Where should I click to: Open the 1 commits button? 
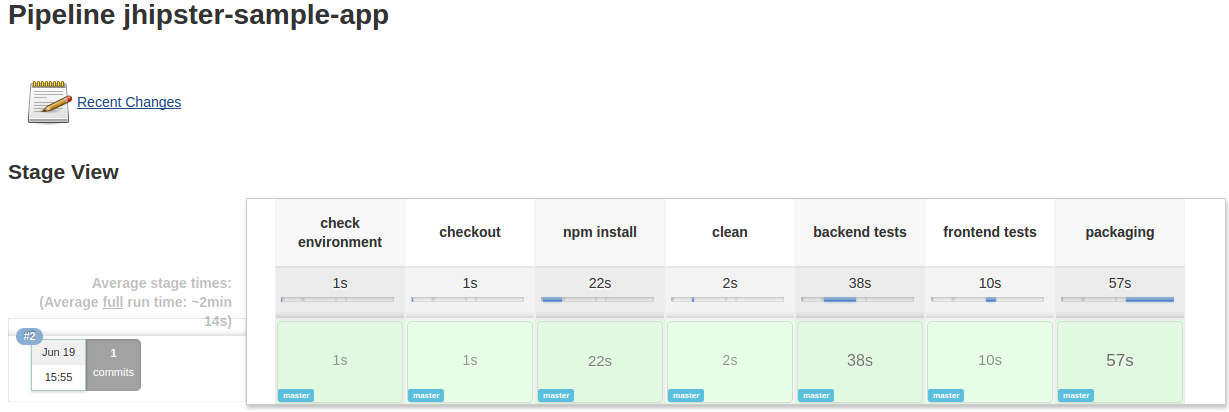(x=113, y=364)
